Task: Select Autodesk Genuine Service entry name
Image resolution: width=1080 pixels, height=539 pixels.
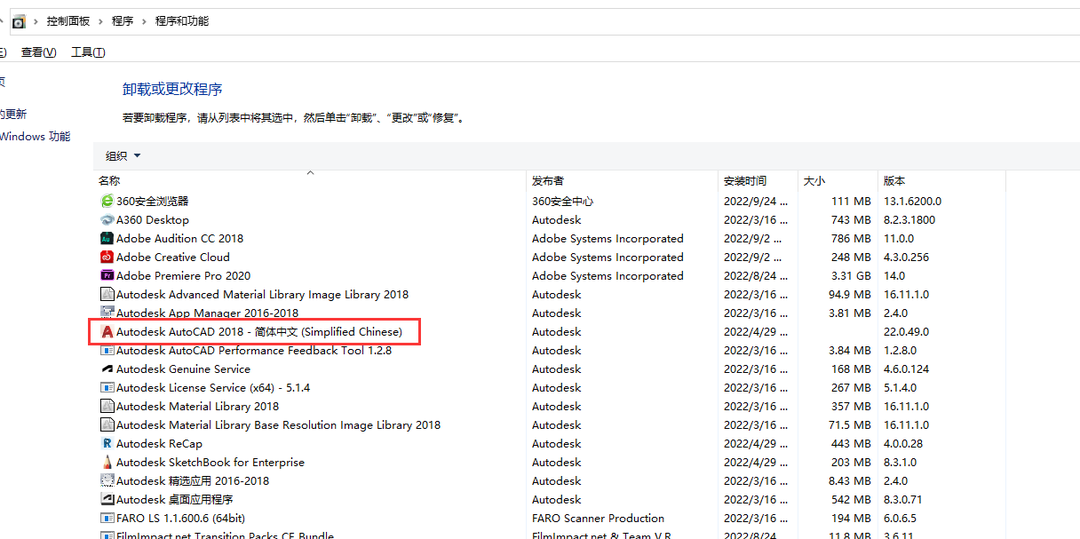Action: [x=183, y=369]
